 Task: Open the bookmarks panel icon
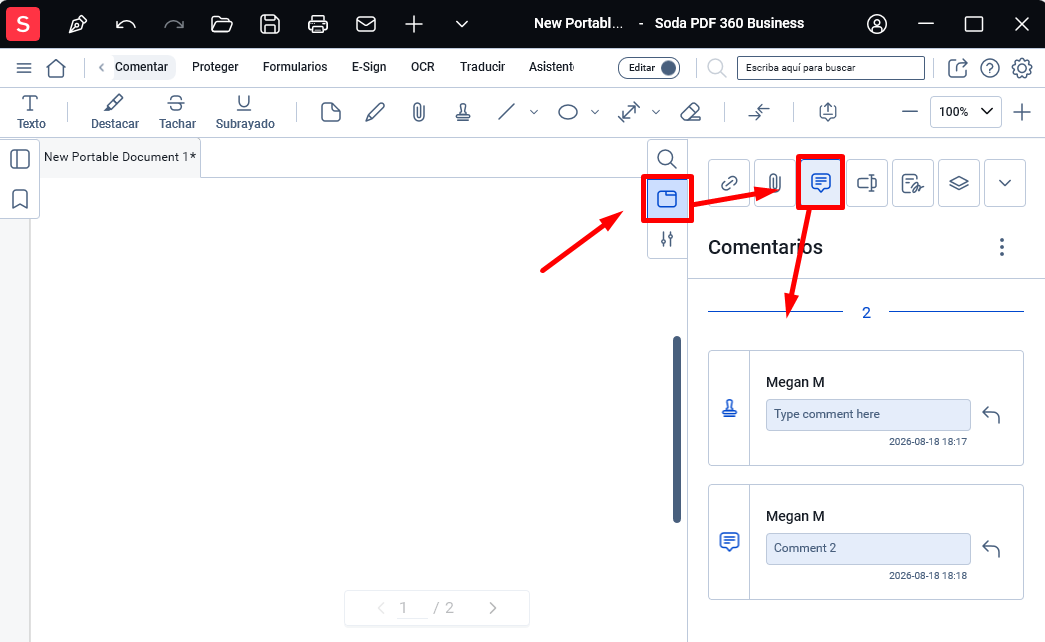[x=20, y=199]
